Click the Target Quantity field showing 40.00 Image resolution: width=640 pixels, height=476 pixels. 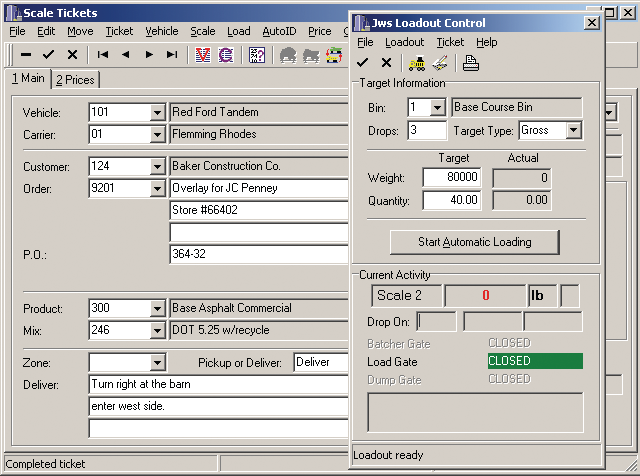click(x=451, y=200)
